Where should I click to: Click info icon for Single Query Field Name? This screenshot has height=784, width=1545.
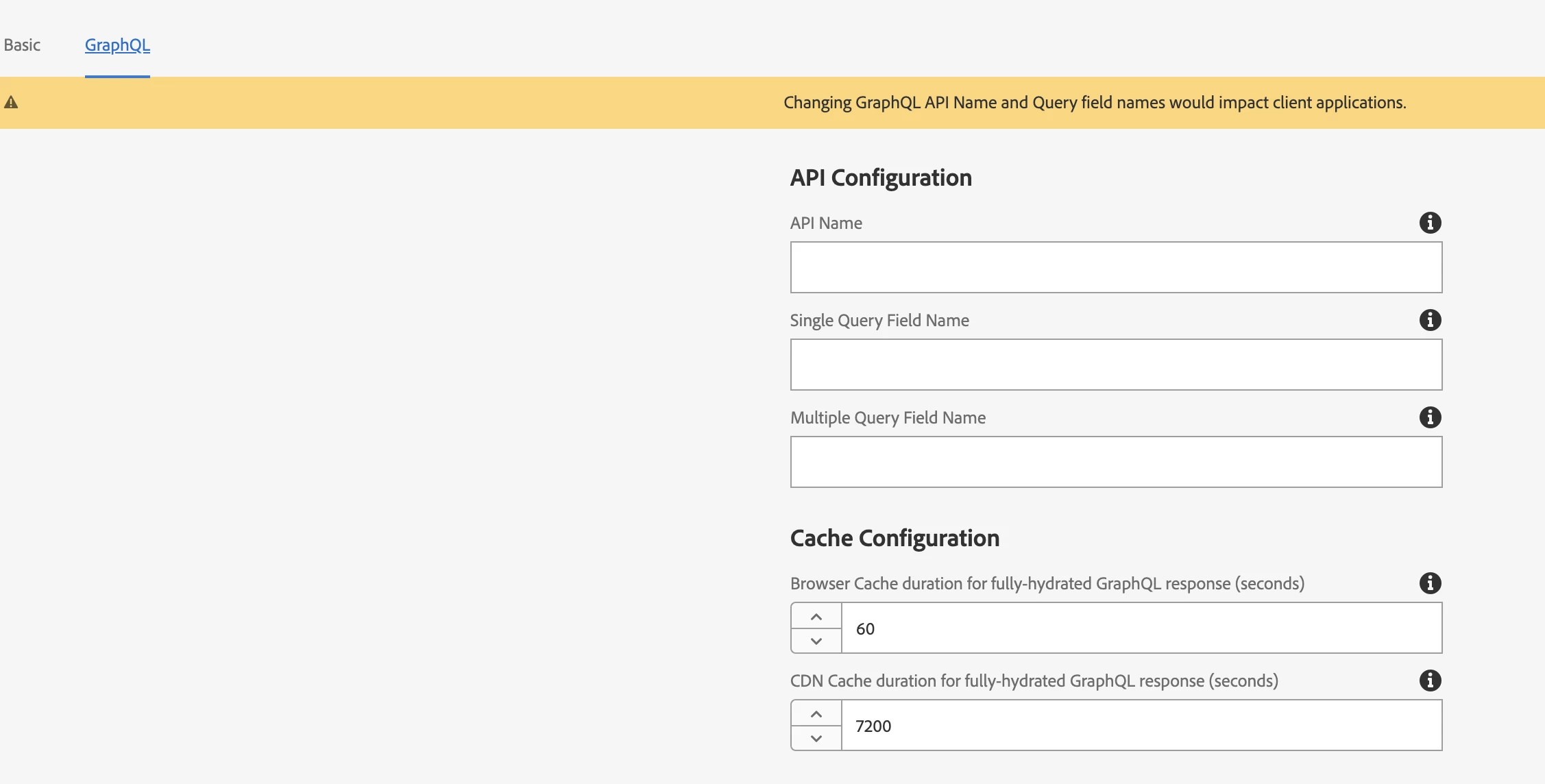pos(1430,320)
